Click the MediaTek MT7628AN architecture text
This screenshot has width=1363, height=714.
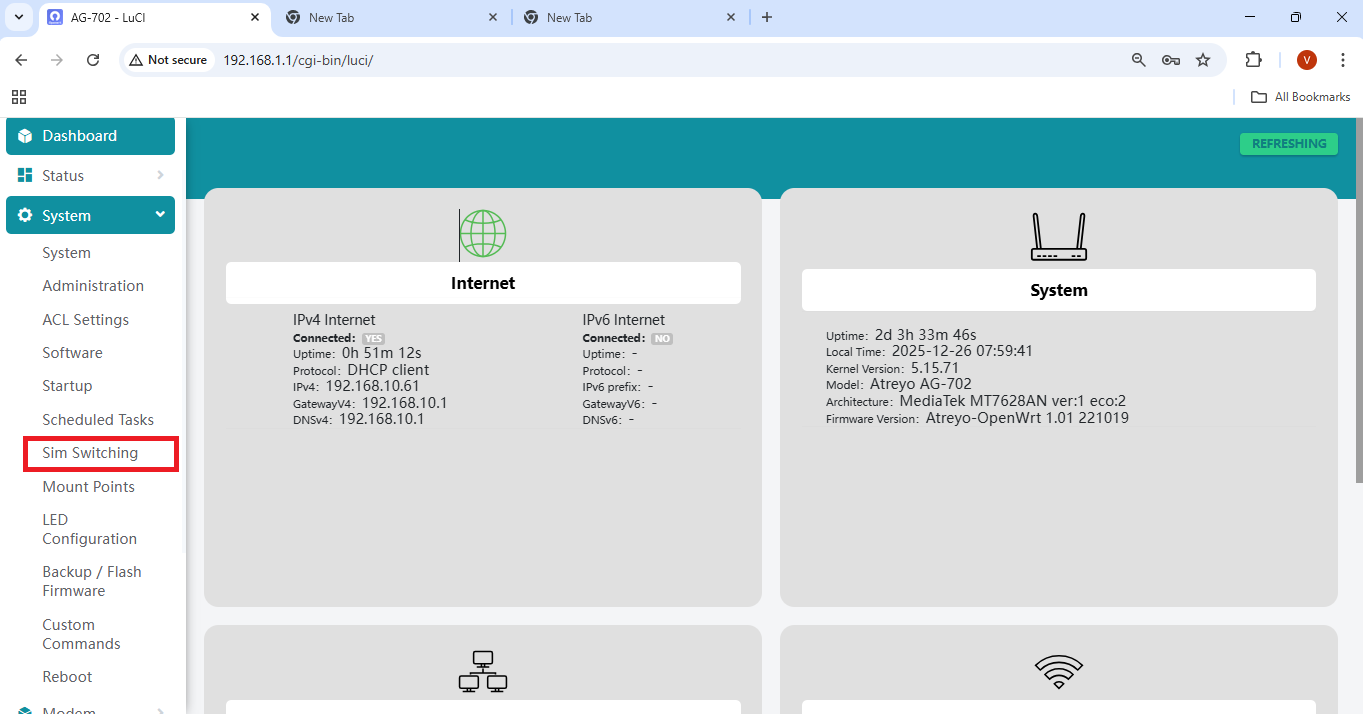click(x=1013, y=401)
